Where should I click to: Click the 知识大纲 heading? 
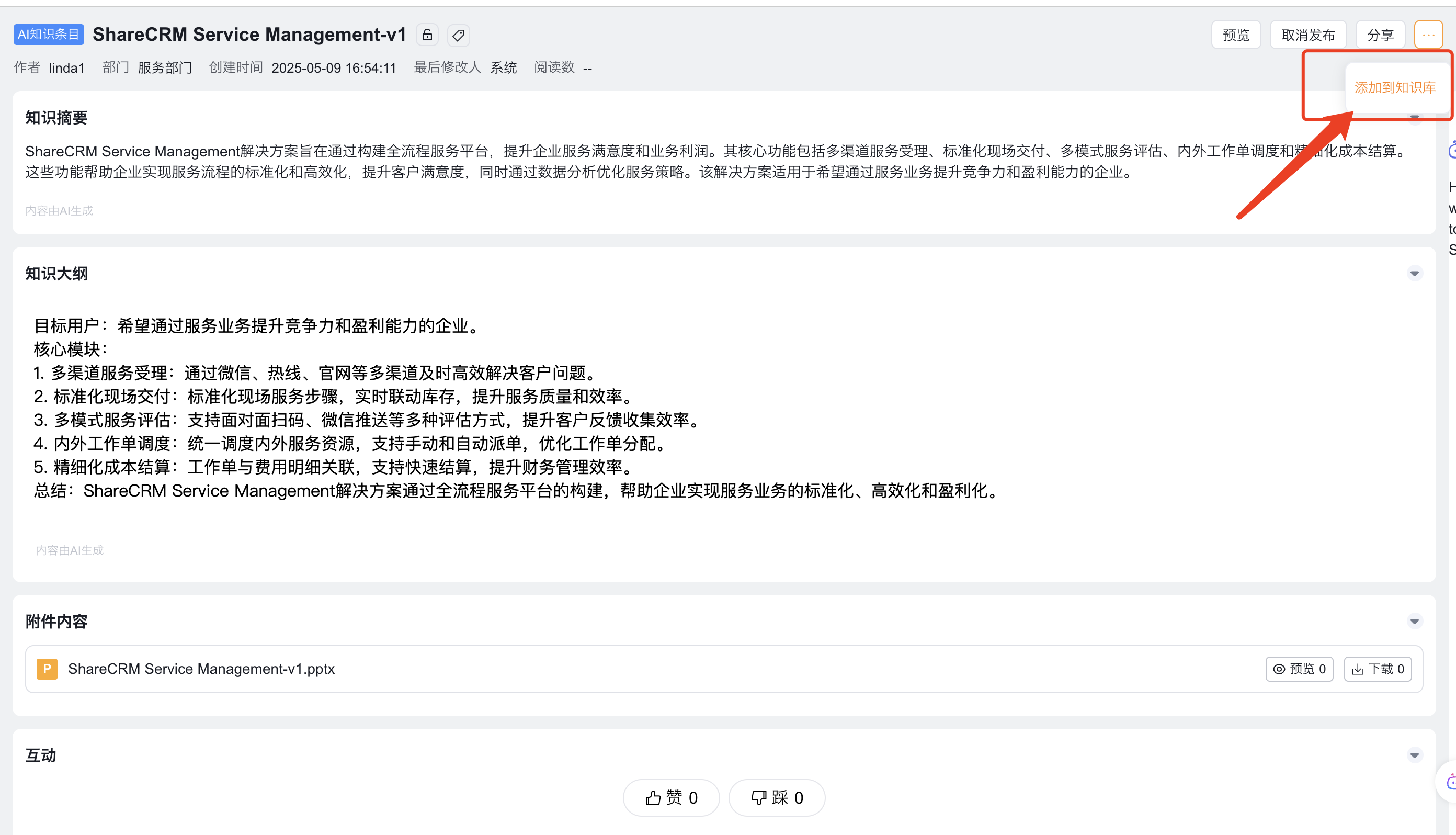(x=56, y=274)
